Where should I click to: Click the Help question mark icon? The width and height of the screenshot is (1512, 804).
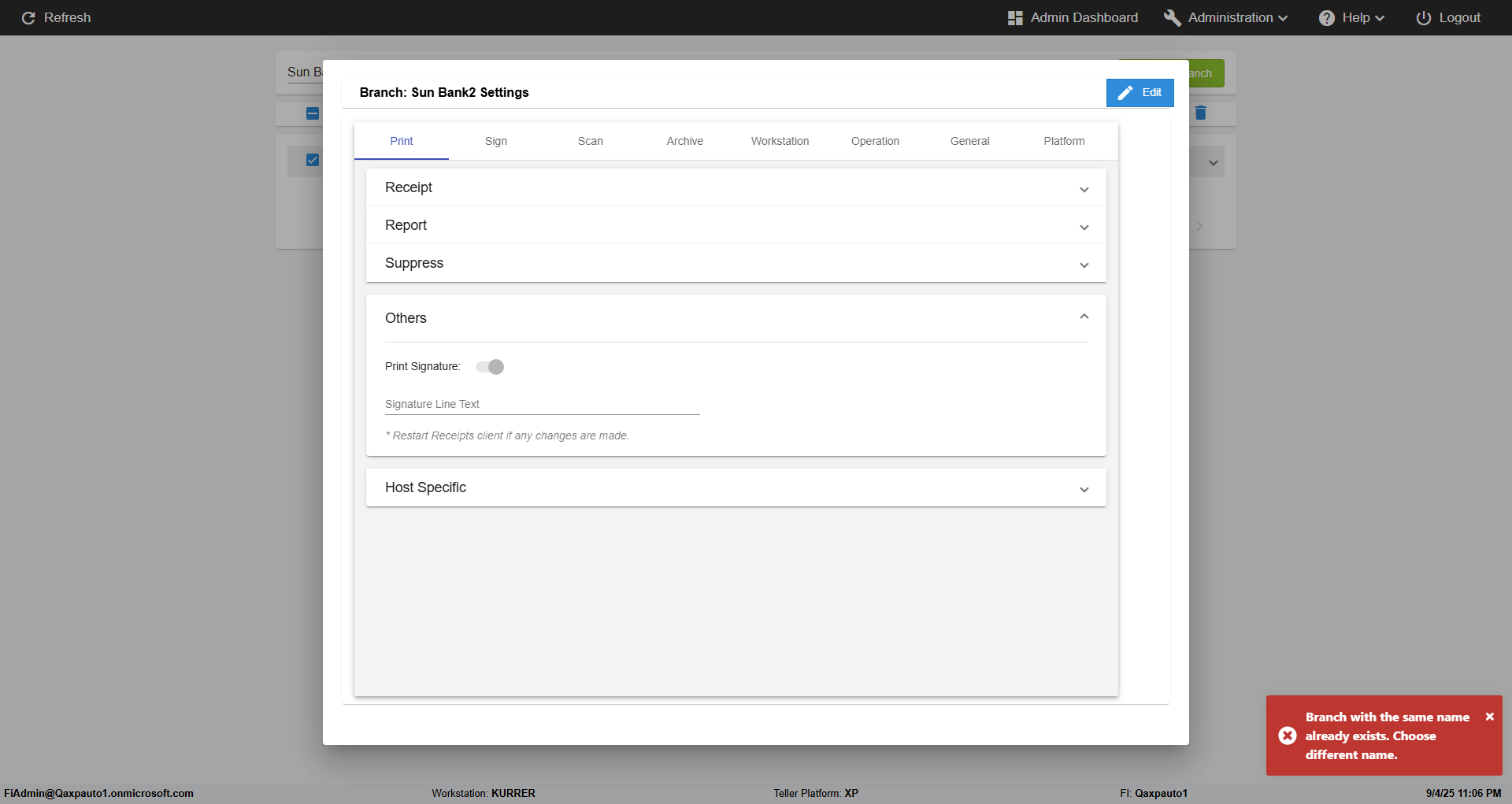pyautogui.click(x=1327, y=18)
